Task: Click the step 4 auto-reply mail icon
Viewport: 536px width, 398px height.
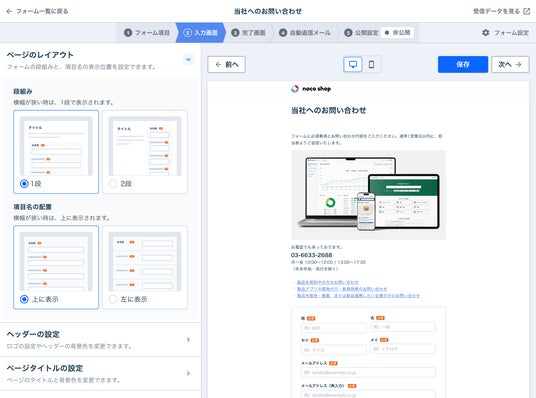Action: click(x=283, y=33)
